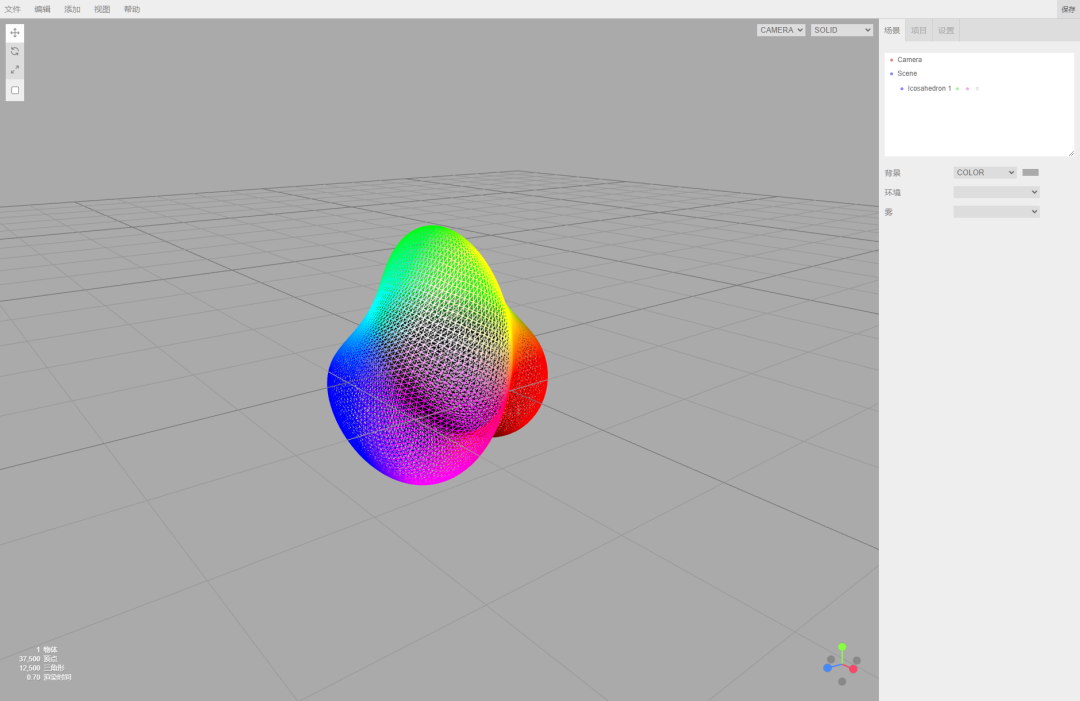Open the 帮助 (Help) menu

(132, 9)
